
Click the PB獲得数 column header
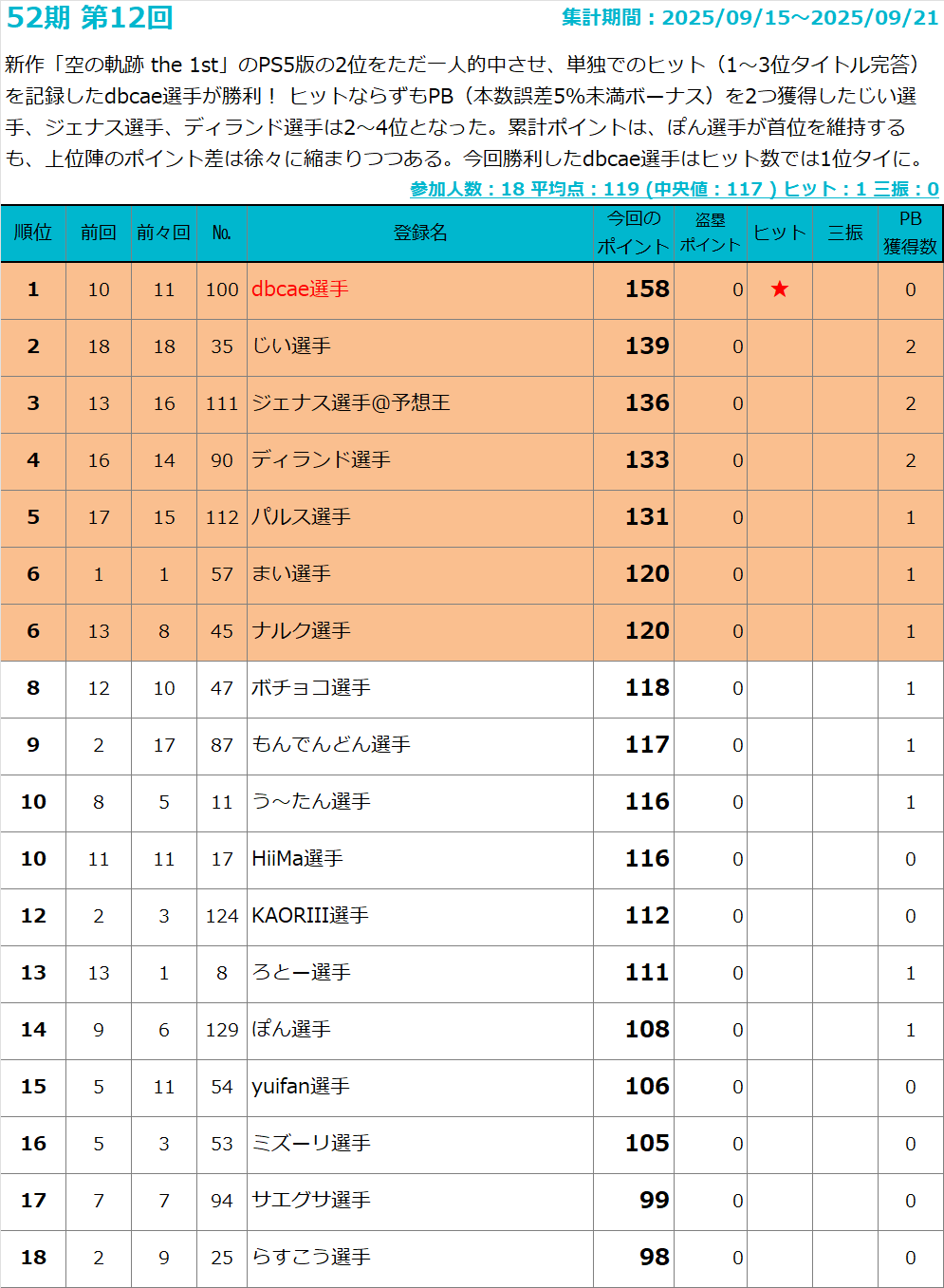[910, 233]
